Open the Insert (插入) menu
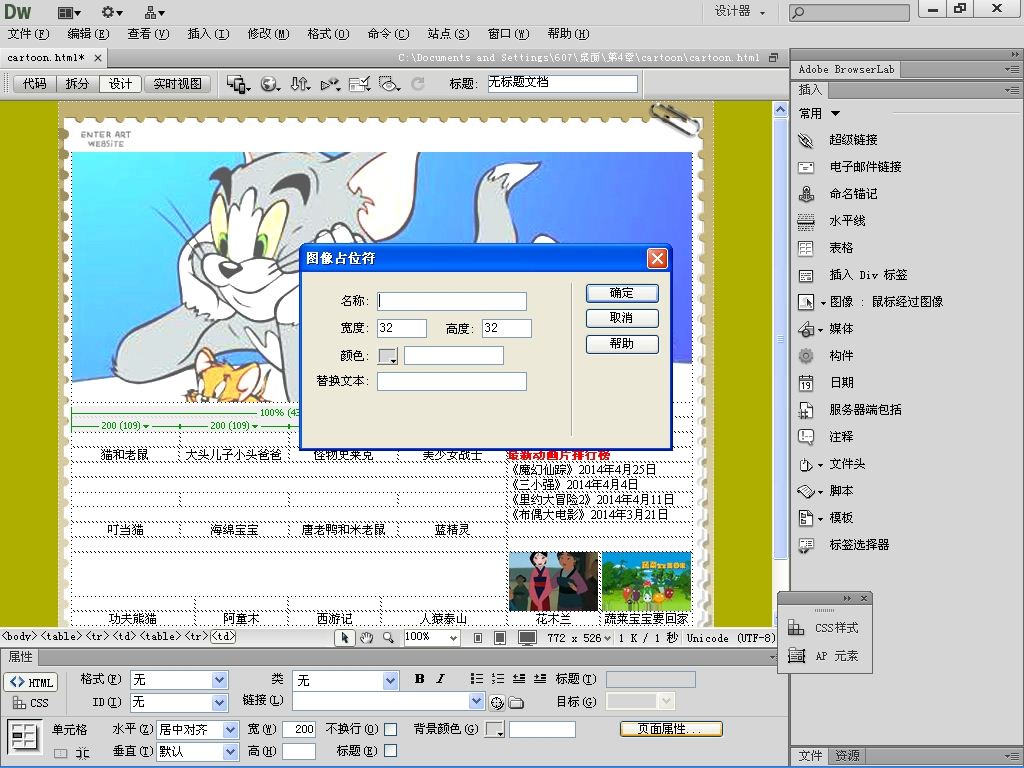This screenshot has width=1024, height=768. (x=208, y=34)
